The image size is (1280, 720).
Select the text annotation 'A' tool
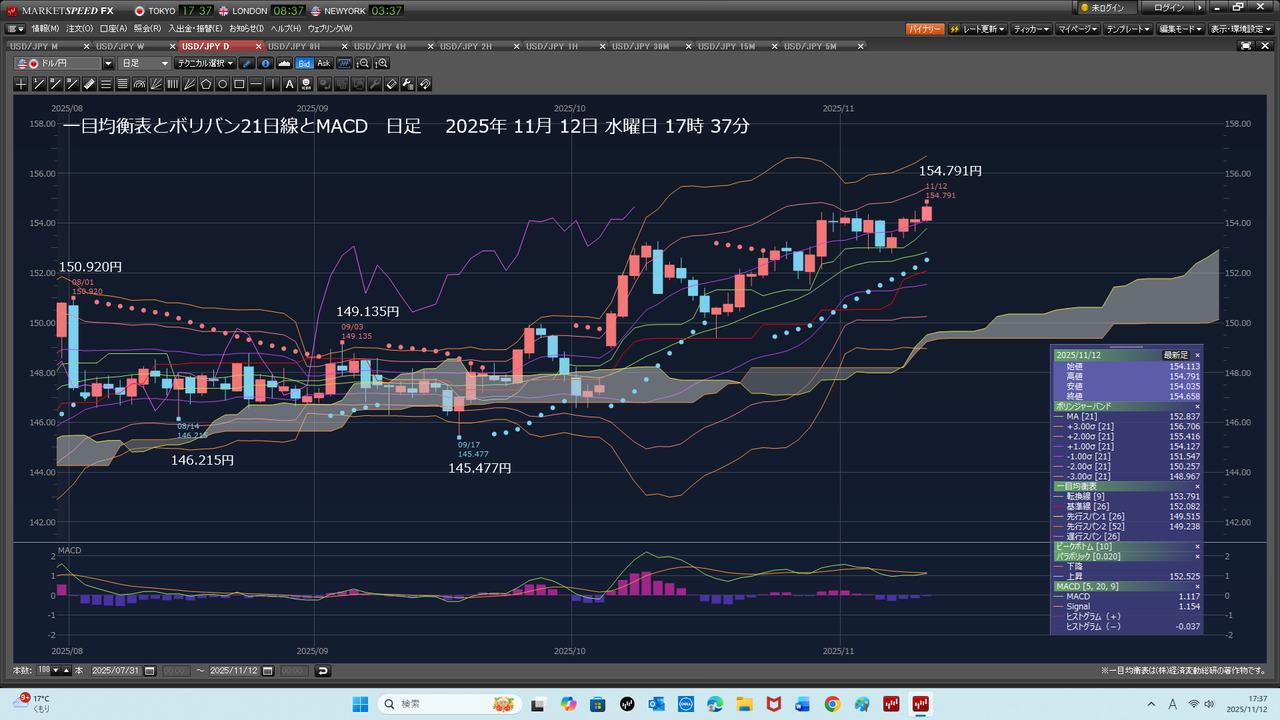(x=290, y=84)
